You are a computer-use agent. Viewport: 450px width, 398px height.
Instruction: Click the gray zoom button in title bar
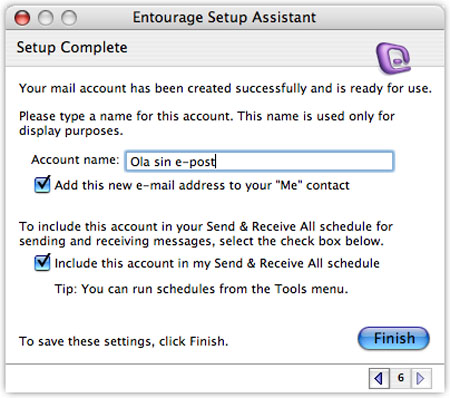point(69,17)
